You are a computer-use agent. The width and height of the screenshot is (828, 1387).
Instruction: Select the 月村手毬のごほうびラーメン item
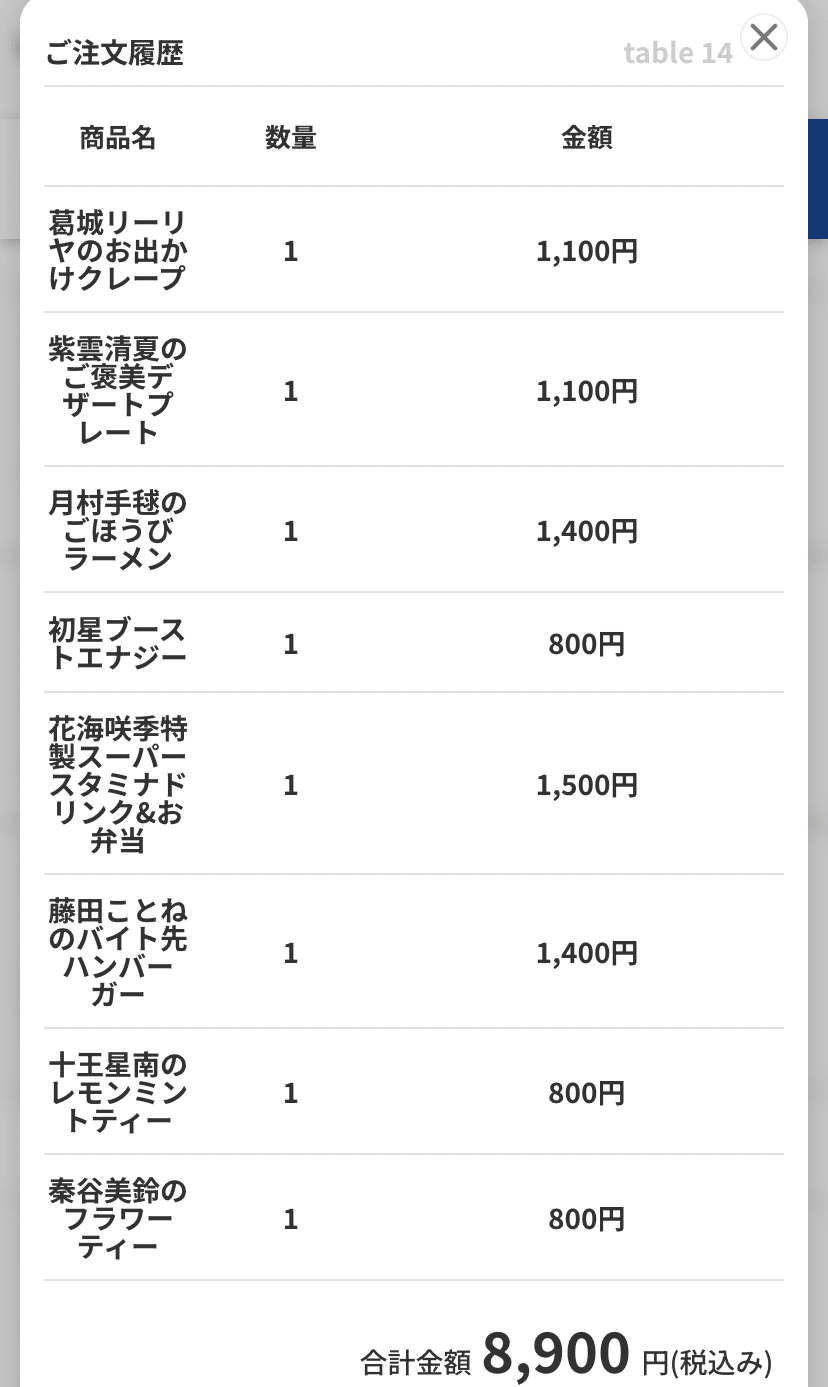[118, 530]
